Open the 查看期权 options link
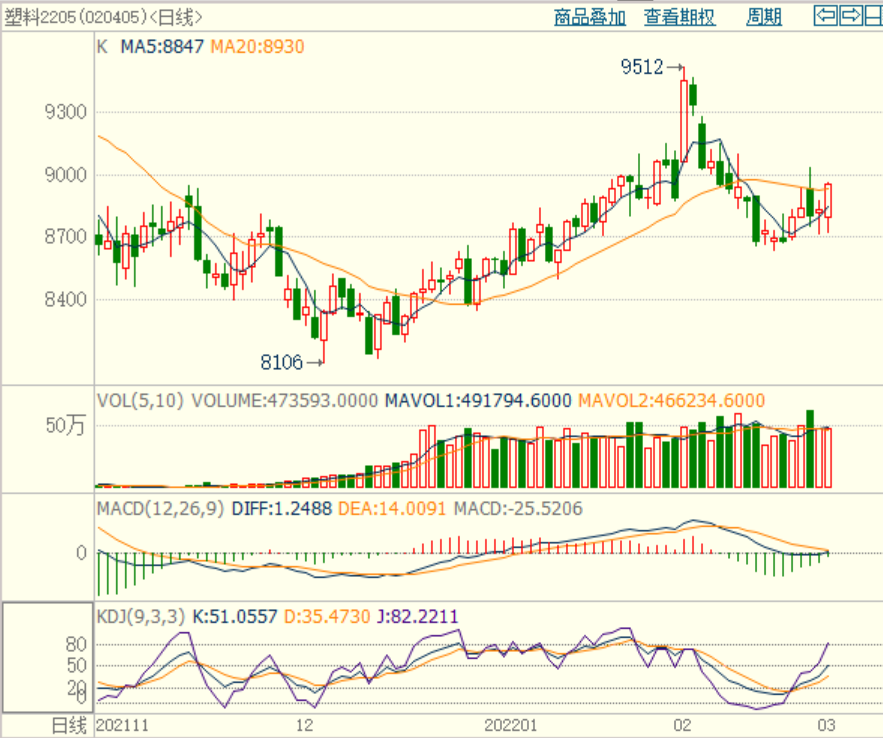883x738 pixels. (679, 17)
